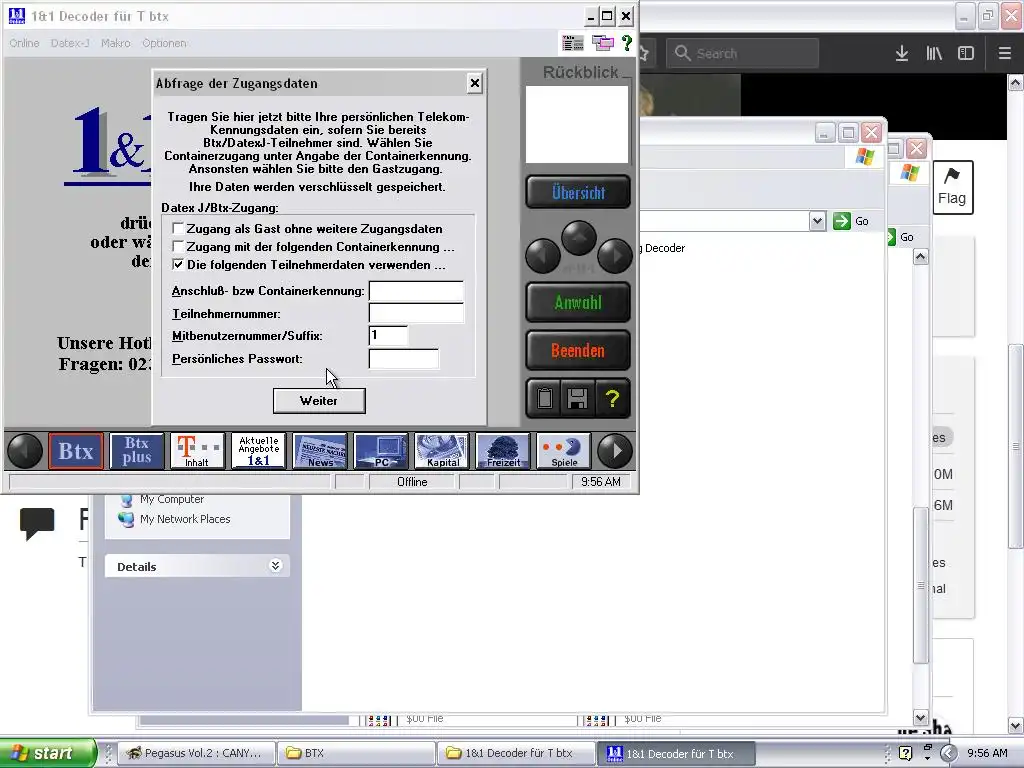
Task: Open the Online menu
Action: coord(24,43)
